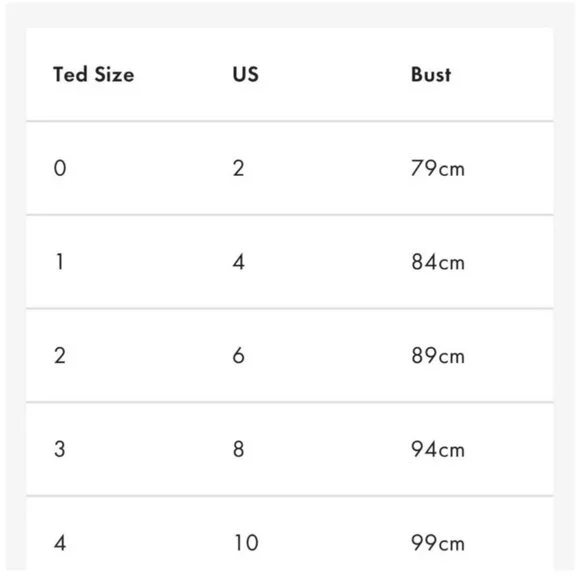Select Ted Size 0 cell

60,168
